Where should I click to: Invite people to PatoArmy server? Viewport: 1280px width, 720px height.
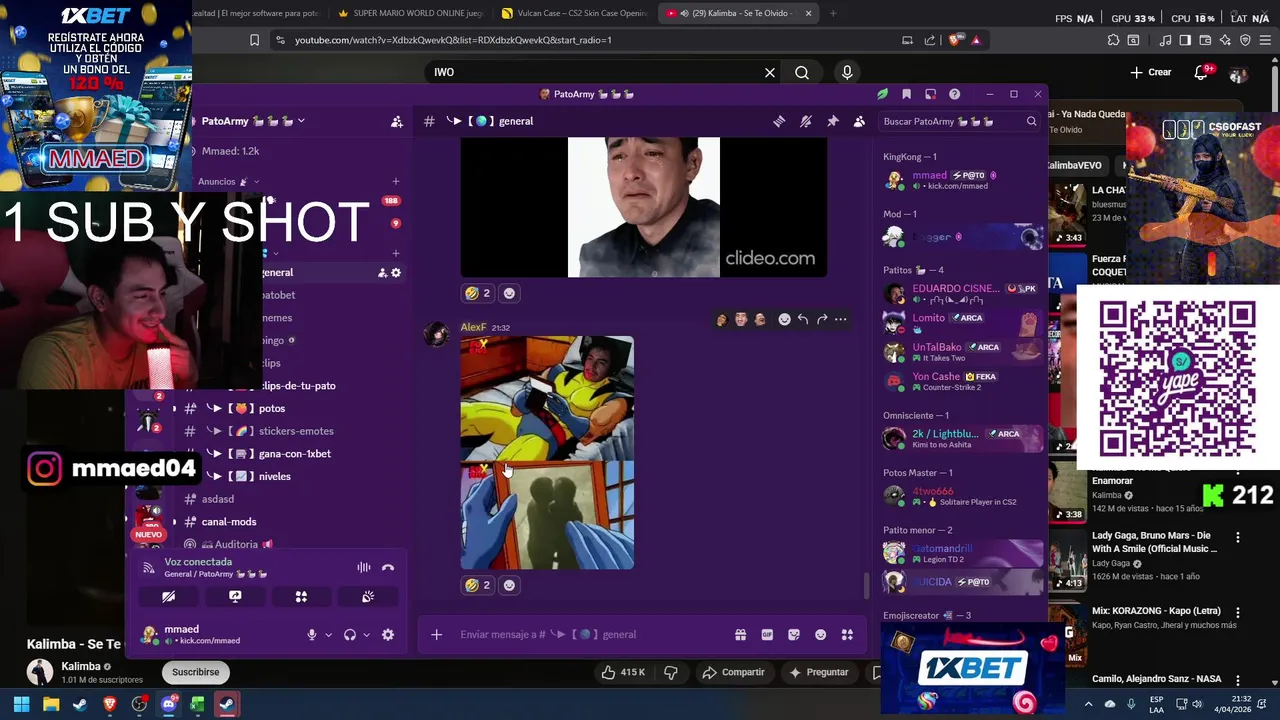click(x=397, y=121)
